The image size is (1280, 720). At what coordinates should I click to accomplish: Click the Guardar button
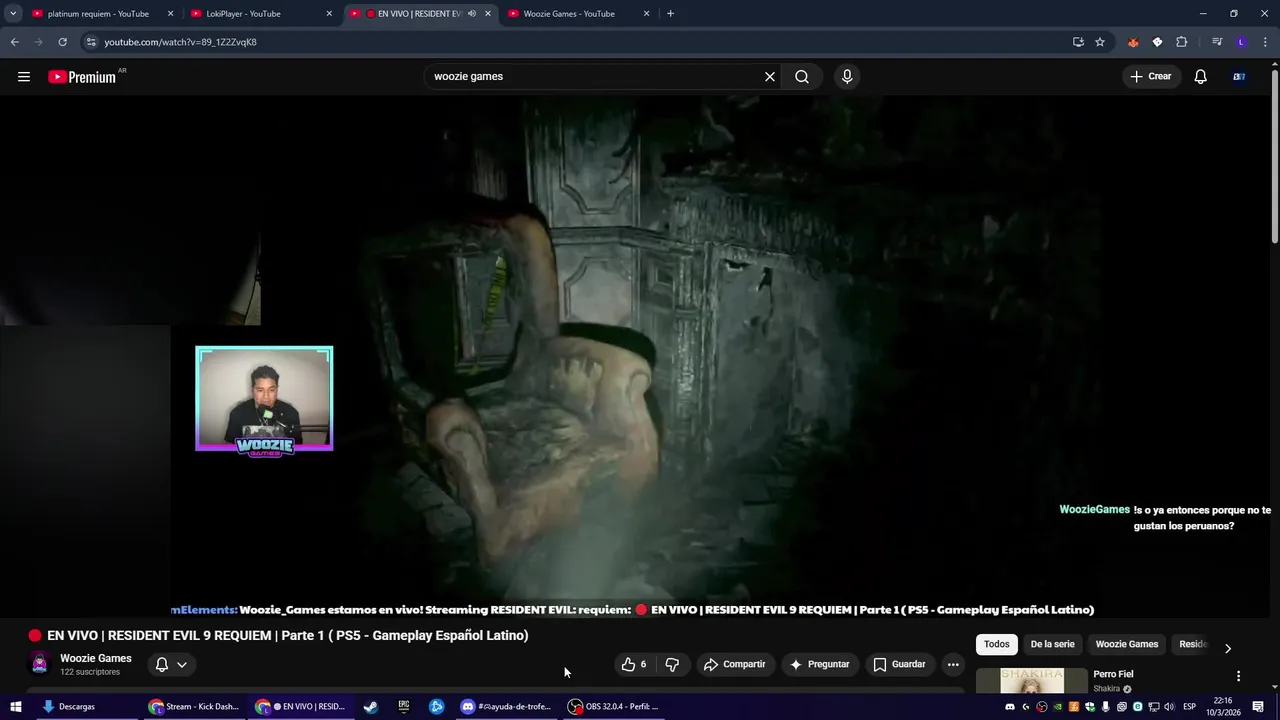click(x=899, y=664)
